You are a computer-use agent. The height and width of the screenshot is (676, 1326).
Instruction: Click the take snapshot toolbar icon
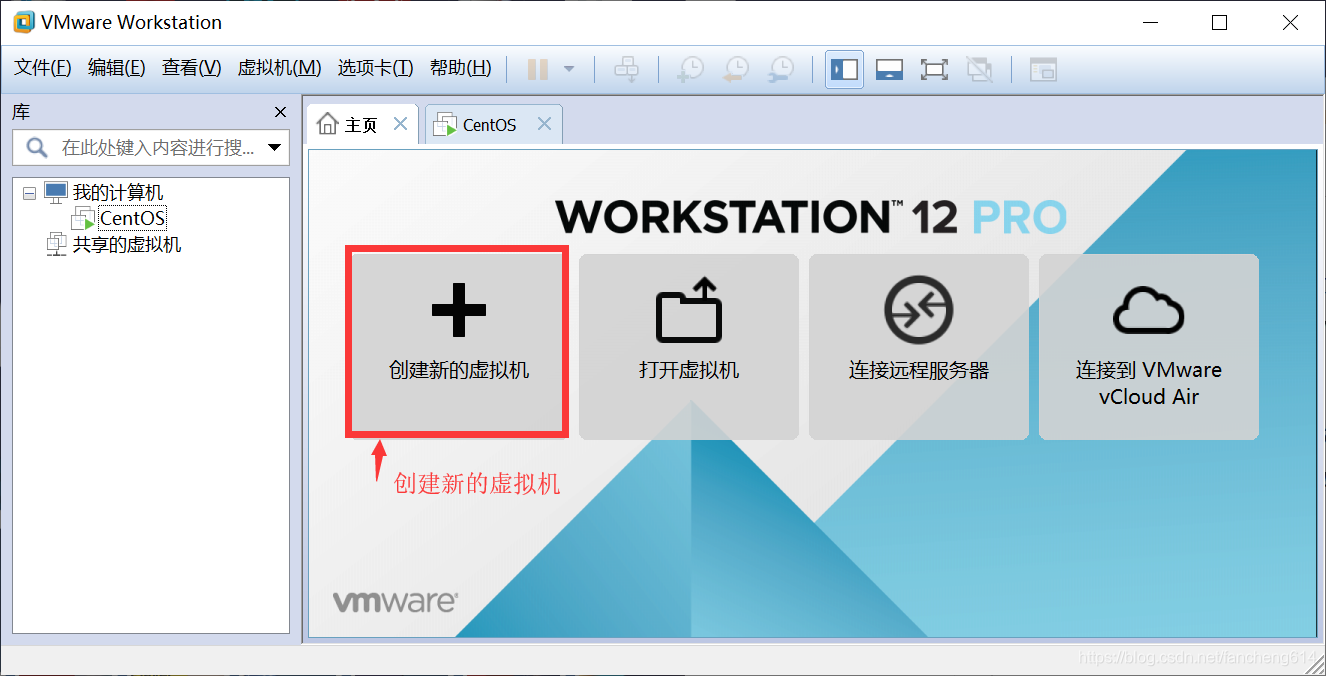click(x=690, y=69)
